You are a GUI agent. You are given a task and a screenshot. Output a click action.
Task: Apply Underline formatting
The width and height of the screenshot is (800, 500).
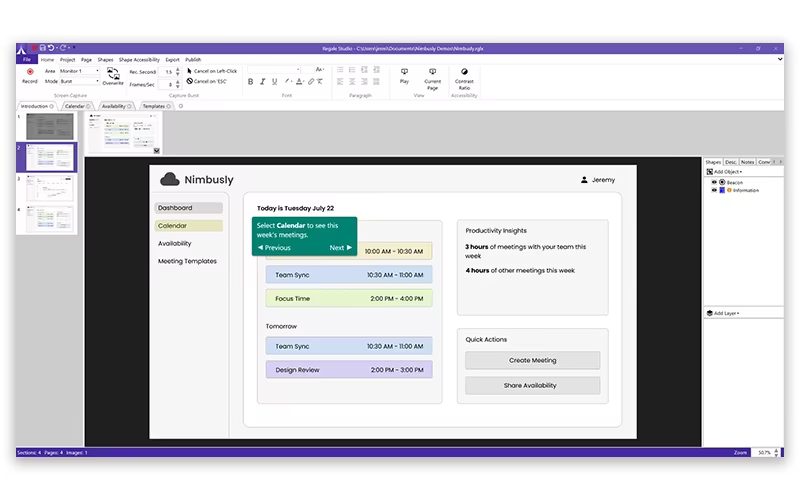(274, 82)
